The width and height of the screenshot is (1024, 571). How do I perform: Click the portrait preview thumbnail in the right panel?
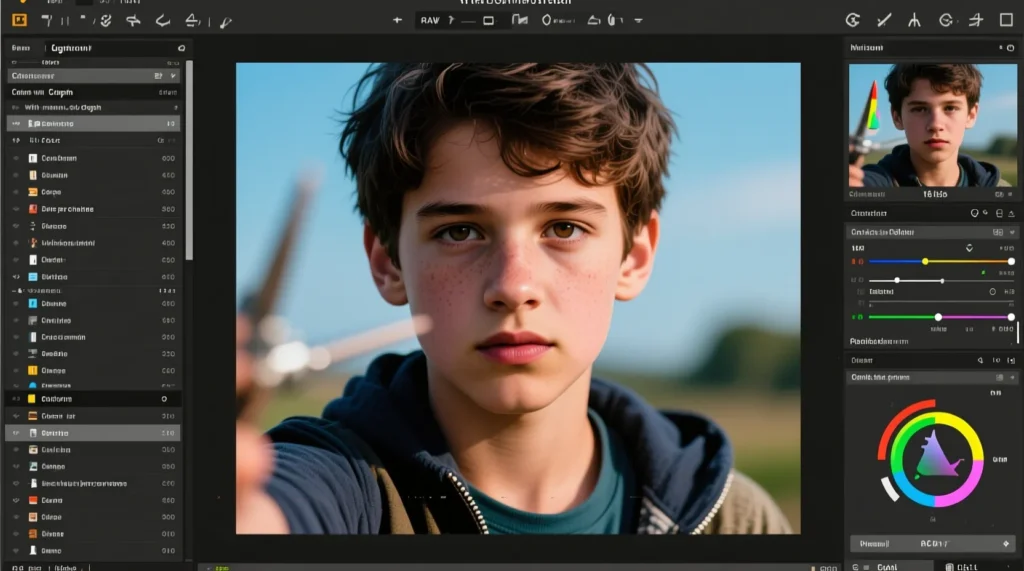click(x=932, y=125)
